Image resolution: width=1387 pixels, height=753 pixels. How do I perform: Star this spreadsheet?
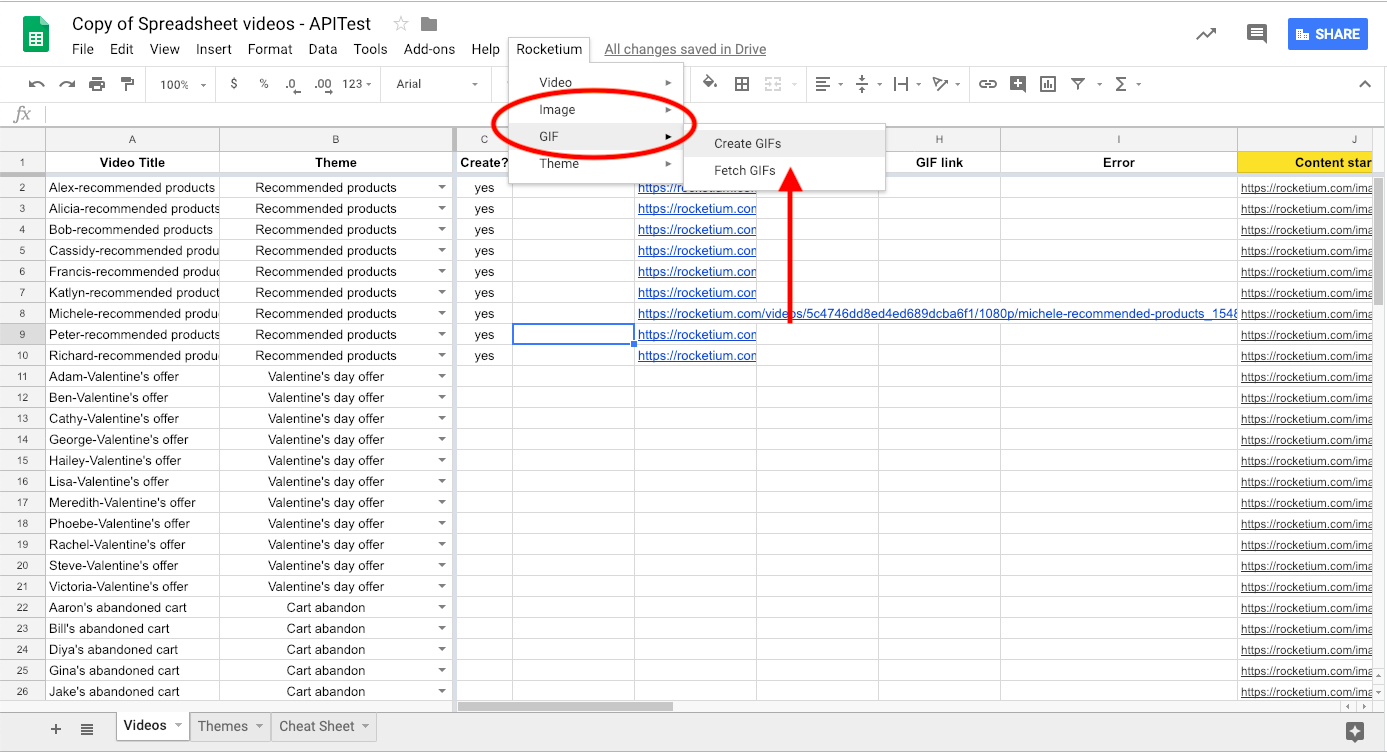point(401,23)
